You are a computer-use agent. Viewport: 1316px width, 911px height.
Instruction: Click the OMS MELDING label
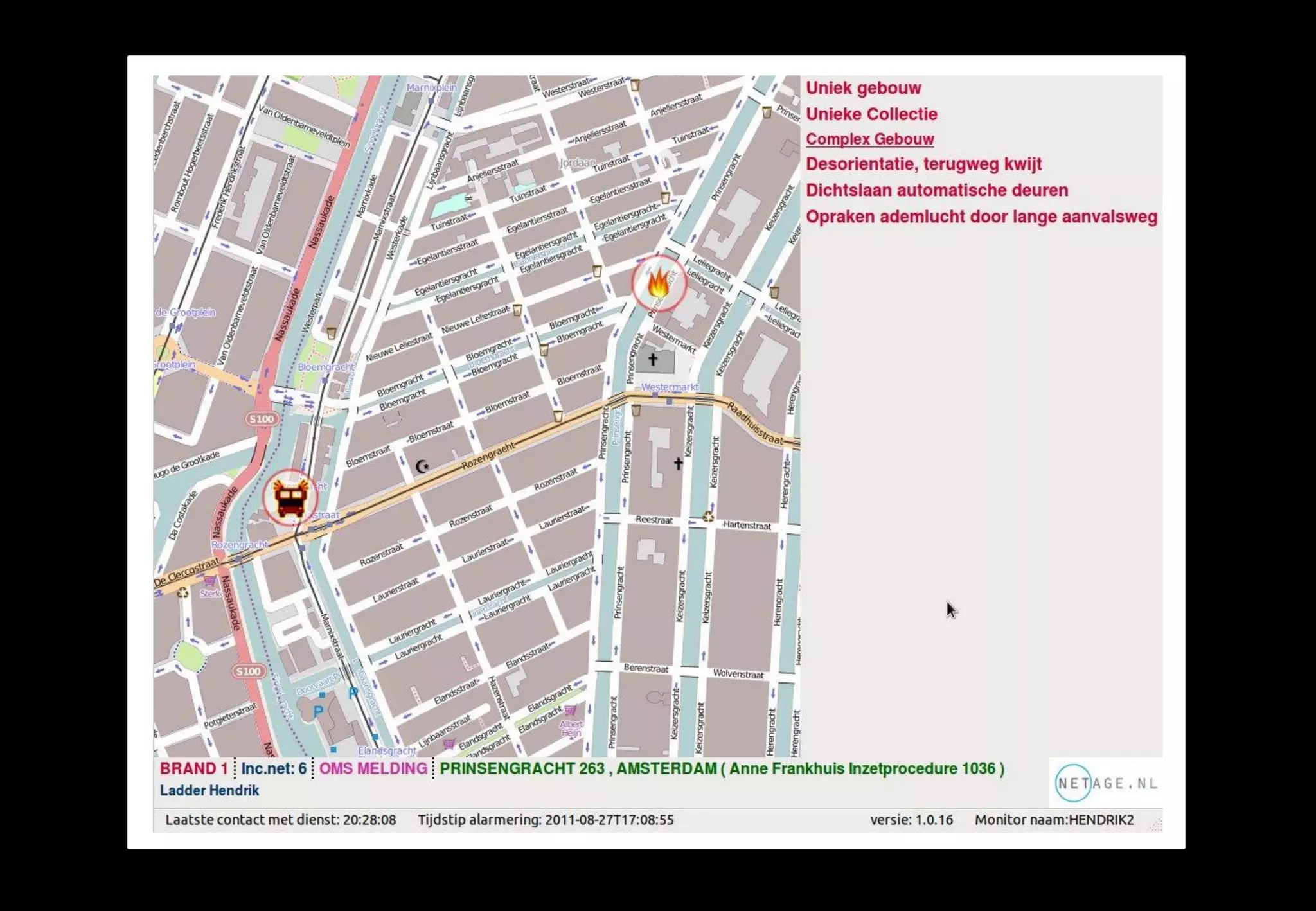coord(373,768)
